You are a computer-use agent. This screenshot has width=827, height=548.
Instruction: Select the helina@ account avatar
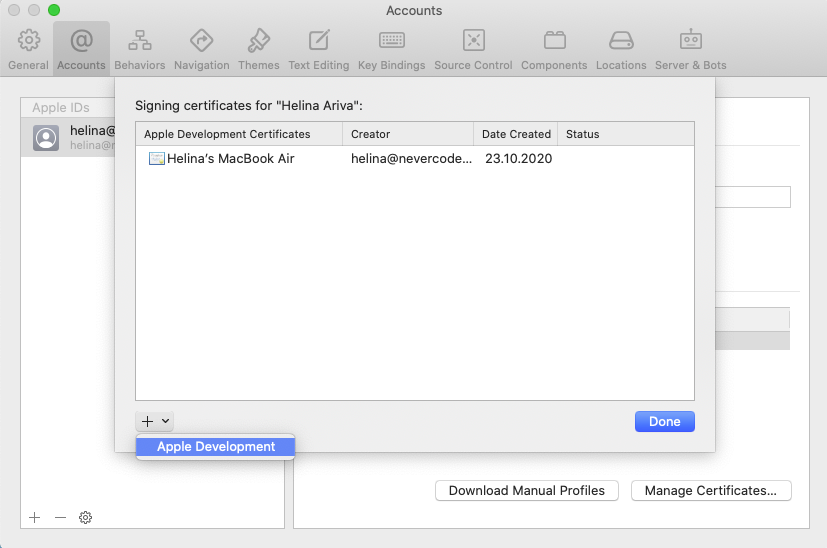coord(46,138)
